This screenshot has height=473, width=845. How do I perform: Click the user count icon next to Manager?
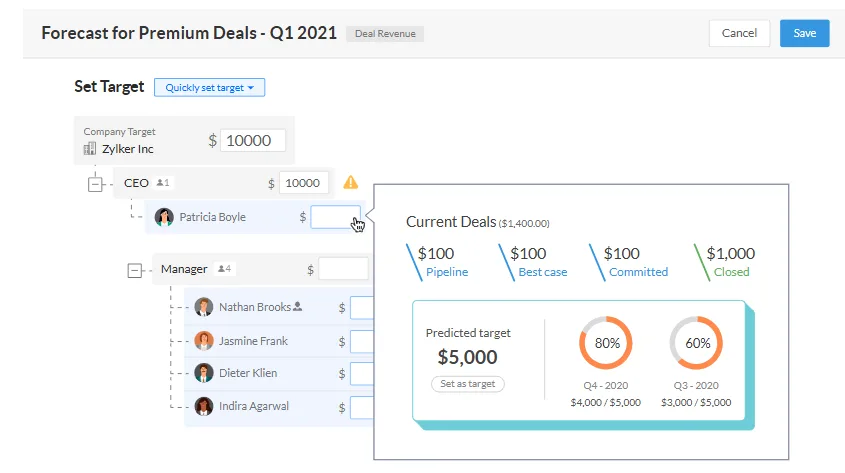[225, 269]
